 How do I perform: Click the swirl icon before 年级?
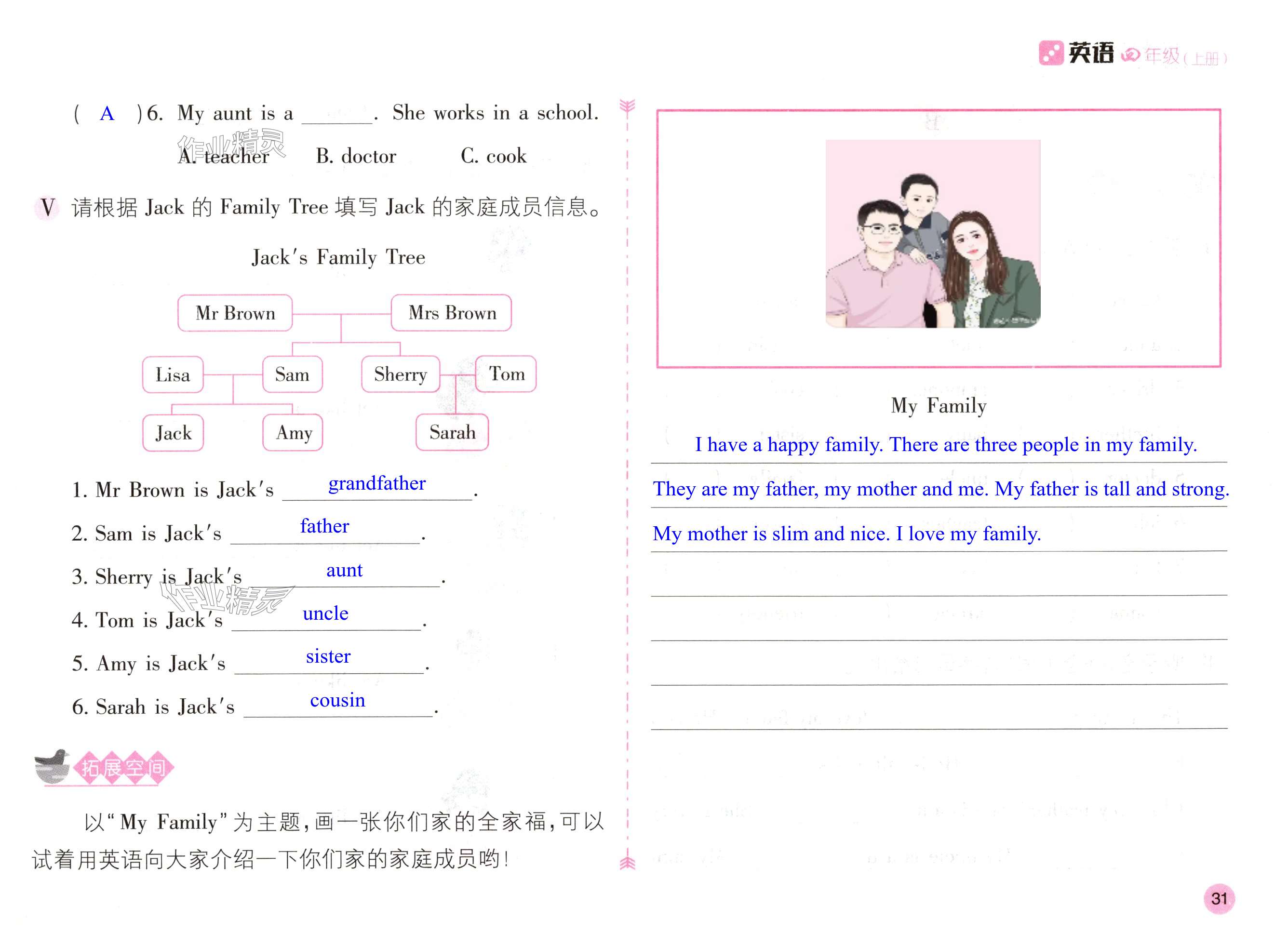1130,55
